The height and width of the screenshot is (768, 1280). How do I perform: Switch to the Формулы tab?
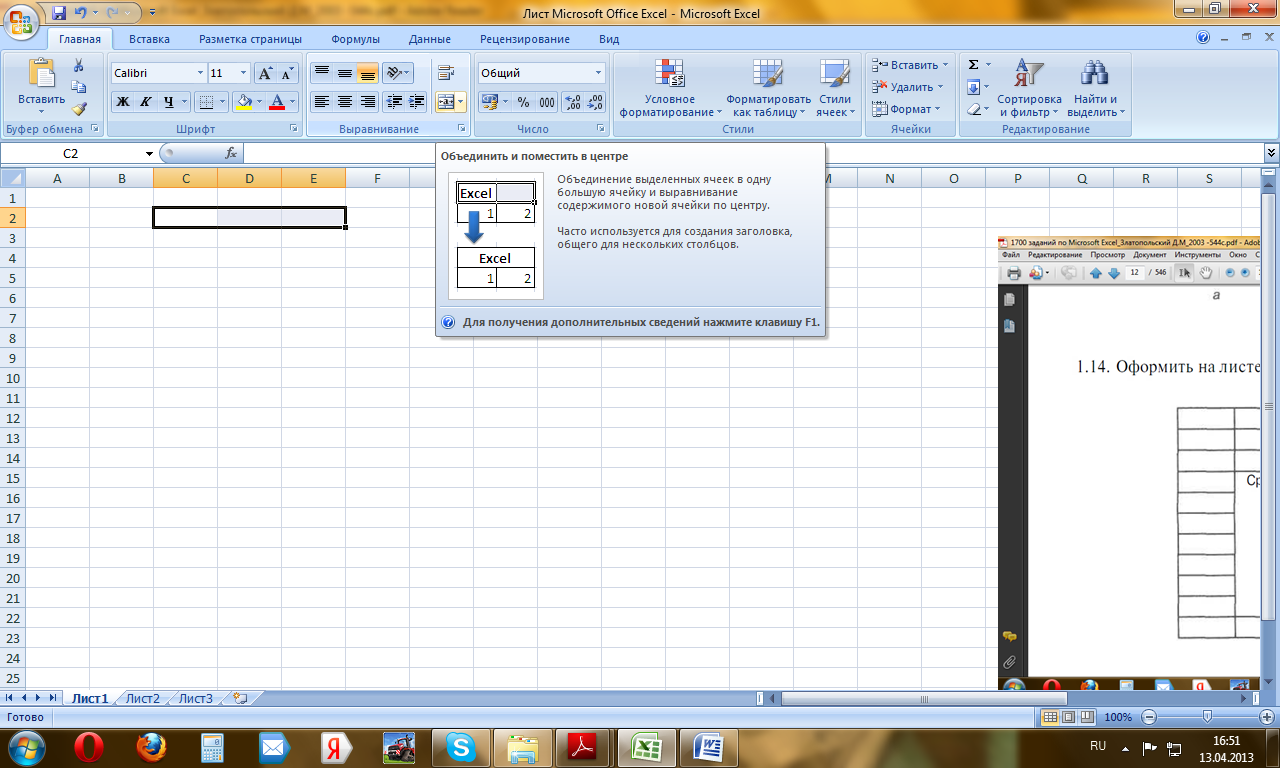pyautogui.click(x=355, y=39)
